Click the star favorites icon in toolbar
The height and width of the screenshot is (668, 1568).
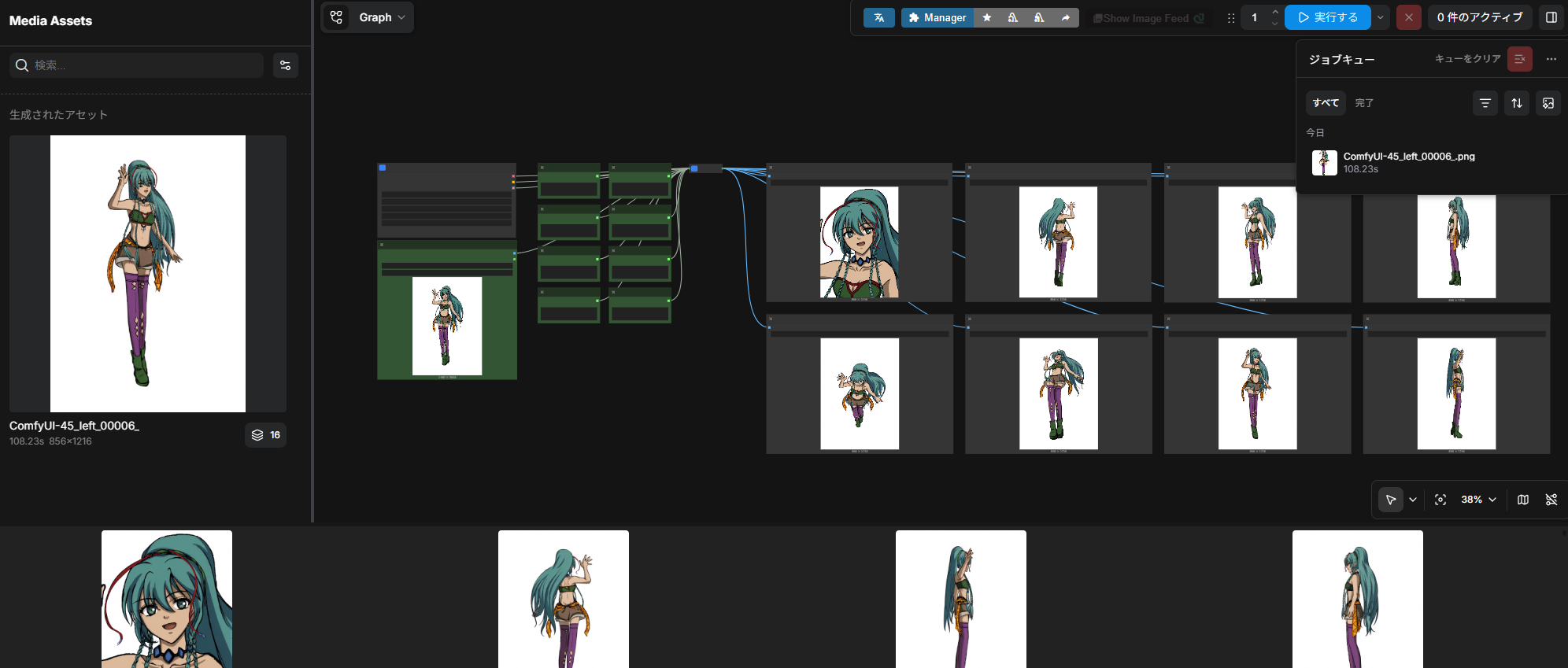coord(987,17)
